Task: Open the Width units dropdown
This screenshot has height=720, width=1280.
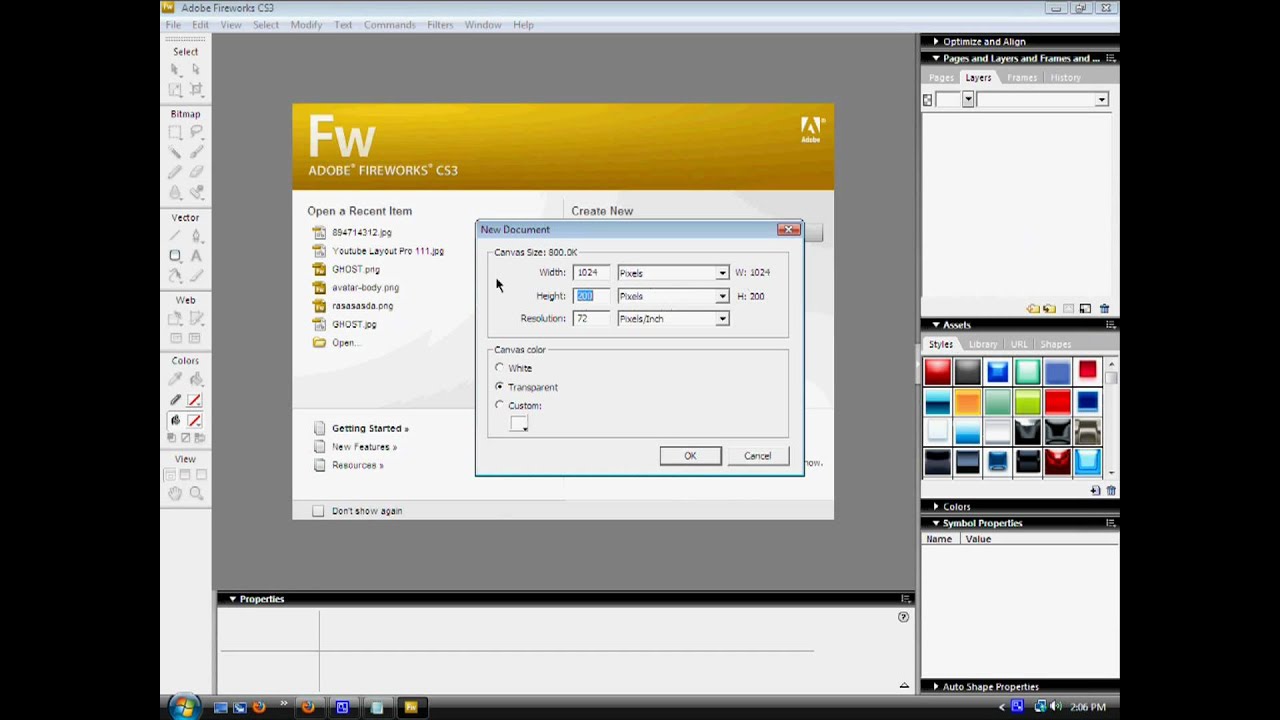Action: pos(721,273)
